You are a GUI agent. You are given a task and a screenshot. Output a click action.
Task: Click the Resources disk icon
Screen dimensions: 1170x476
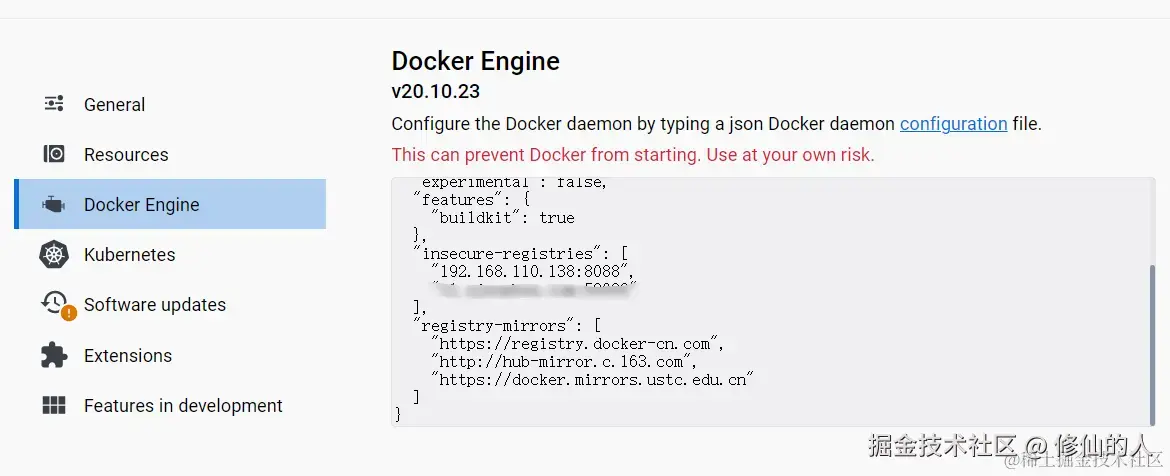53,154
